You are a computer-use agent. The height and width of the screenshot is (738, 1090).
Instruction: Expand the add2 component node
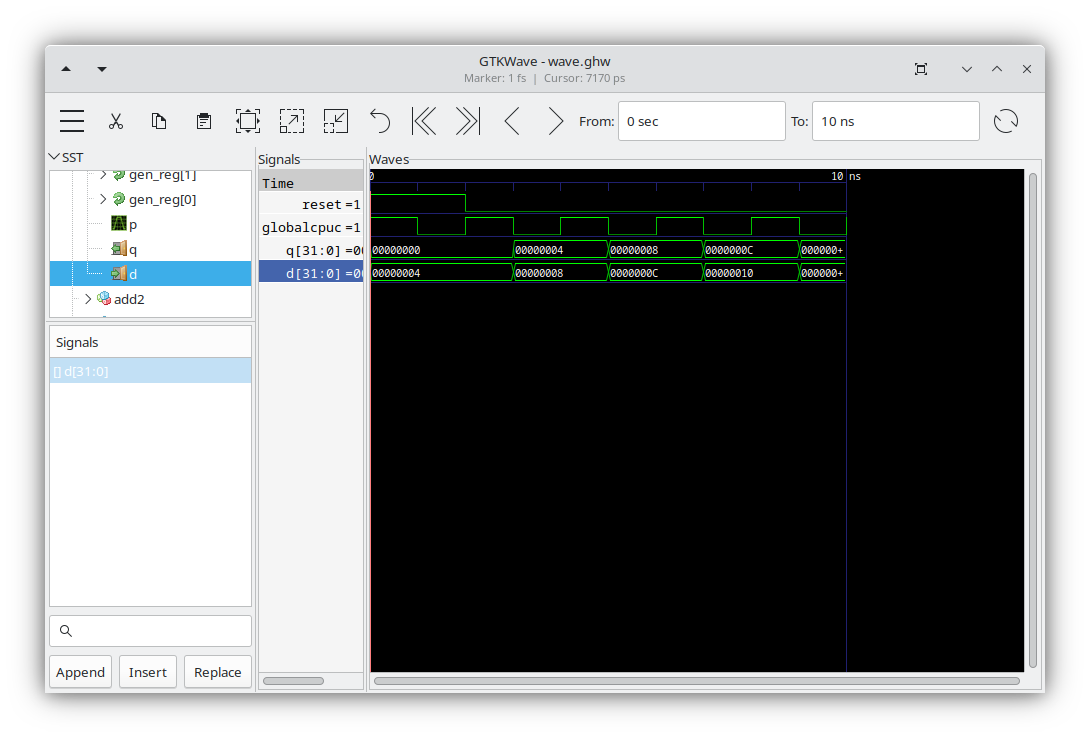pyautogui.click(x=87, y=298)
